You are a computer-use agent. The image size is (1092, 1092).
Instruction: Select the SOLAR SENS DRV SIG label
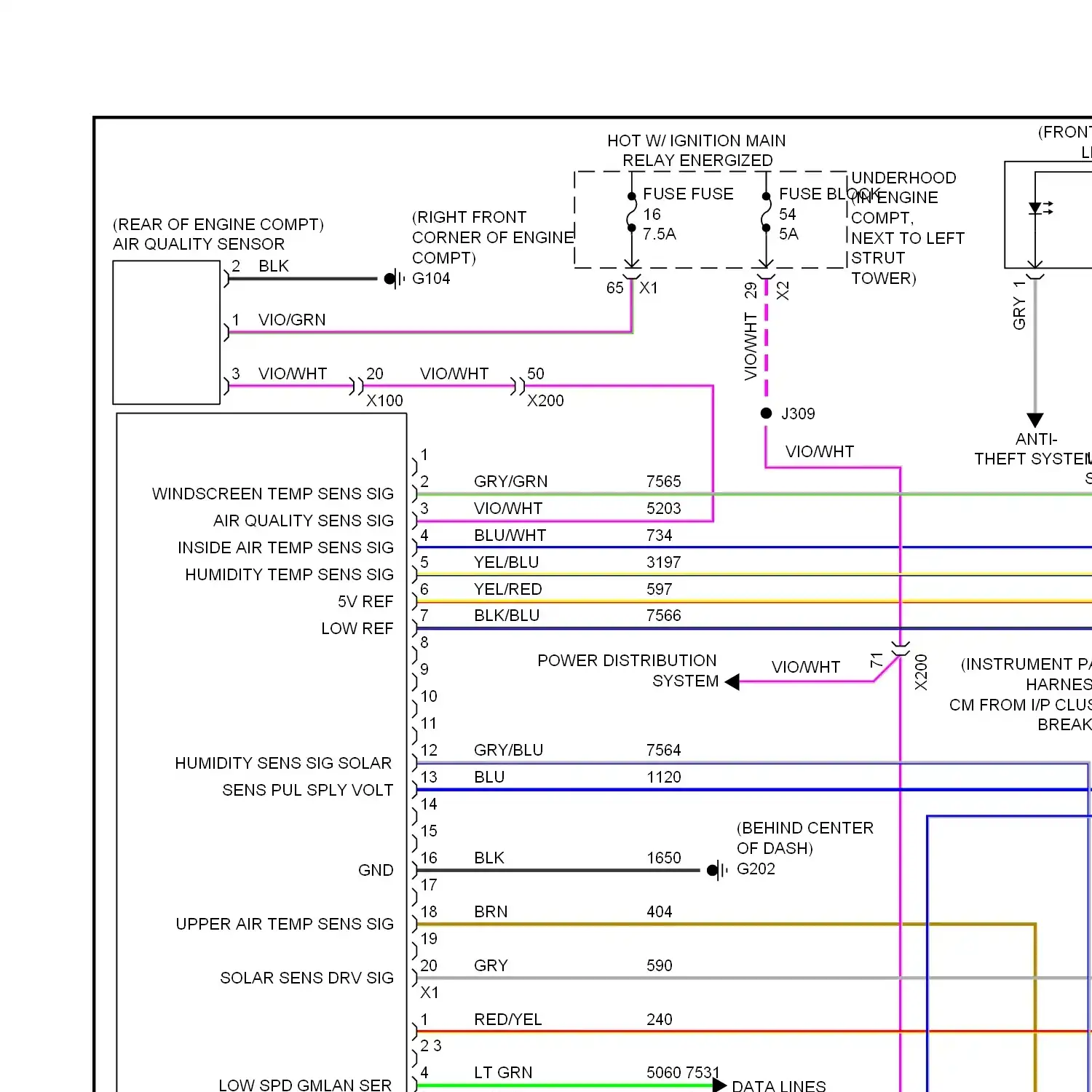[x=306, y=978]
